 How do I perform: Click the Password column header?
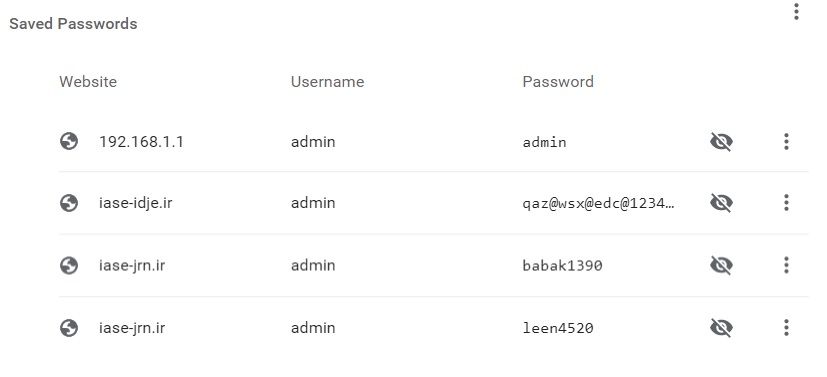click(558, 82)
